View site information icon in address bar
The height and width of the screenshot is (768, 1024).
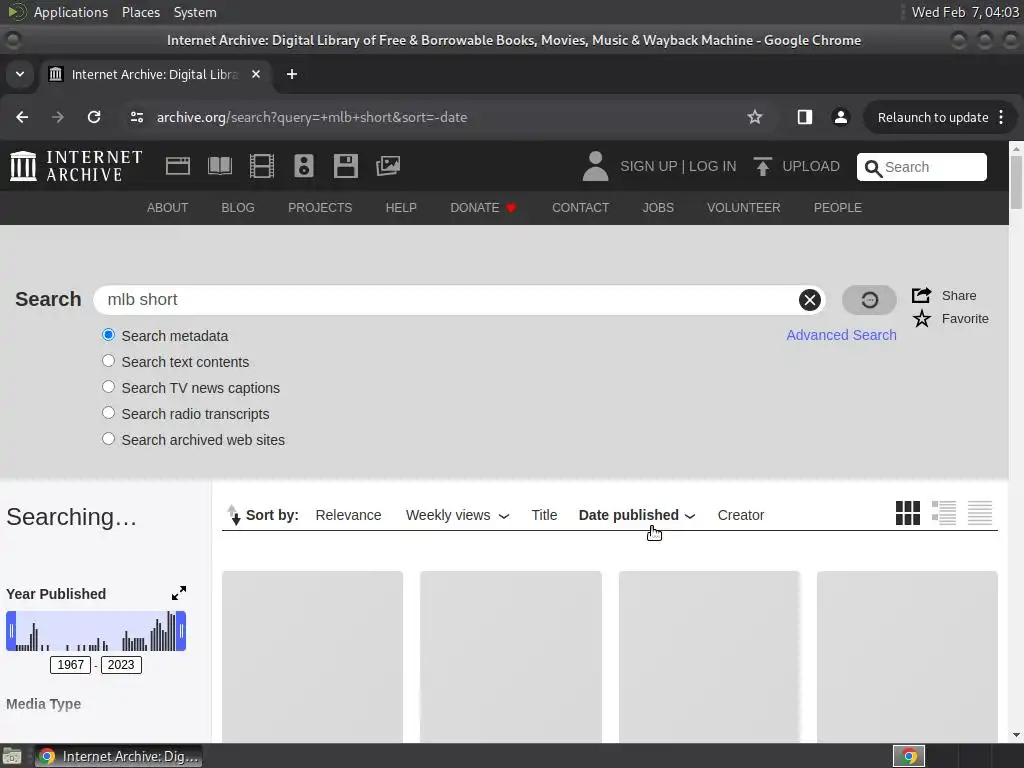(136, 117)
